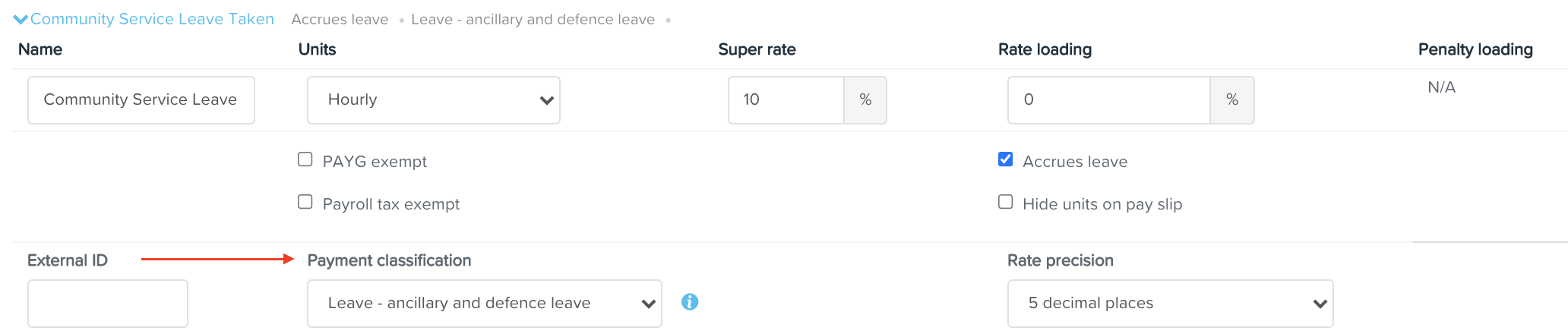Click the Hide units on pay slip label
This screenshot has height=334, width=1568.
click(1102, 204)
